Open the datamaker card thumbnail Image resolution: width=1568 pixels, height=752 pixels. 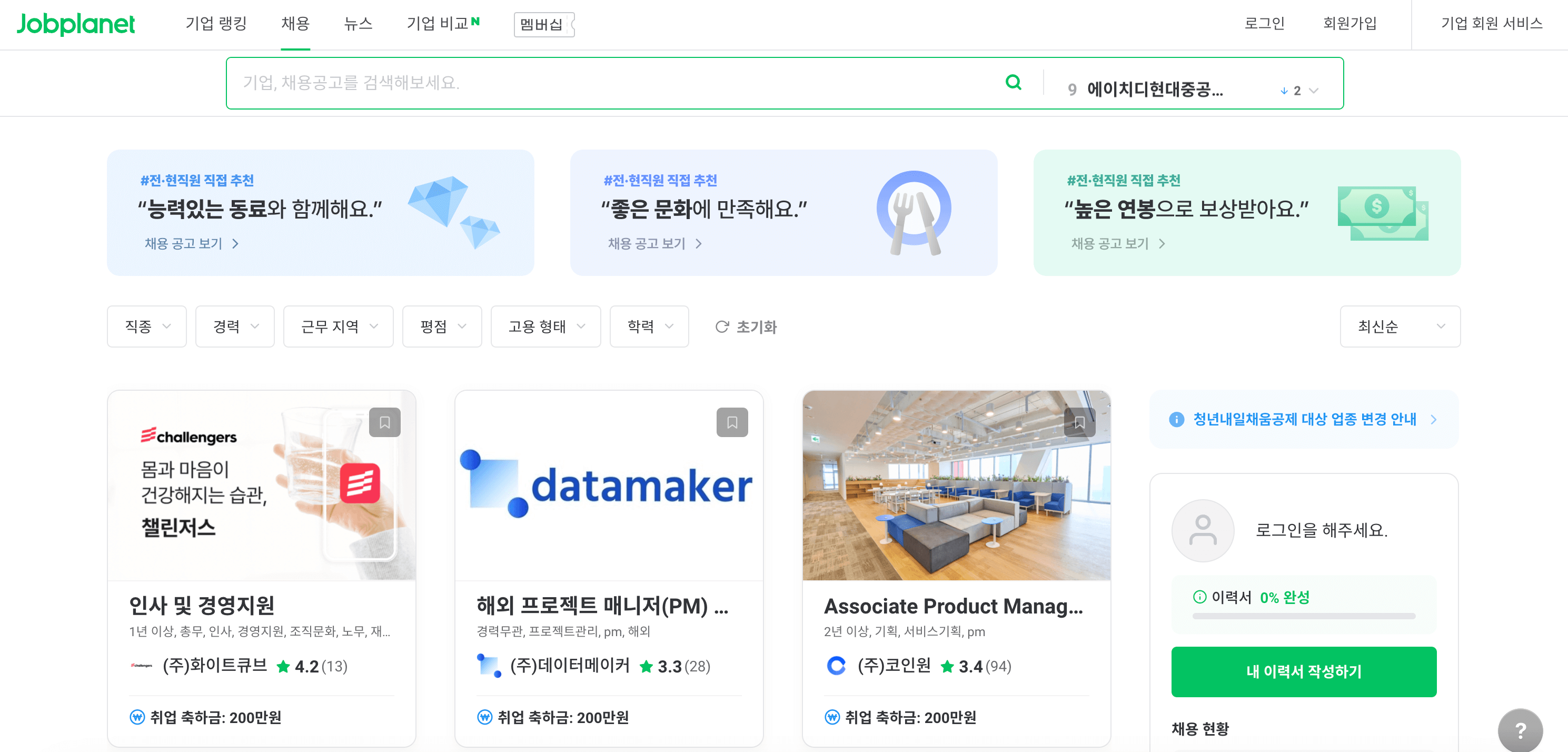(609, 486)
